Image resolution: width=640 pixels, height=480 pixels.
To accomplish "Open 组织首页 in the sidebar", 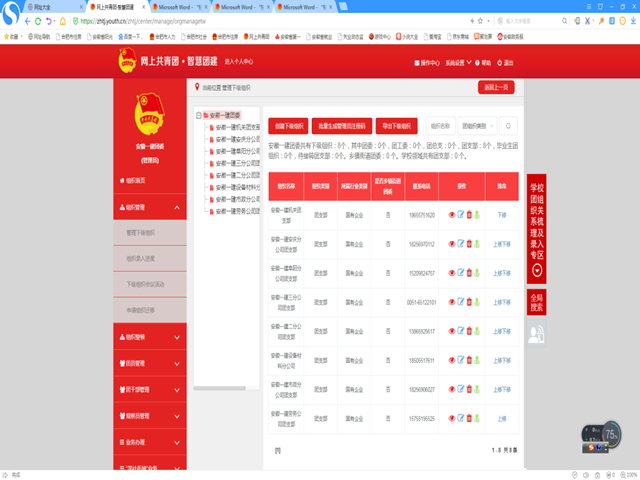I will tap(135, 180).
